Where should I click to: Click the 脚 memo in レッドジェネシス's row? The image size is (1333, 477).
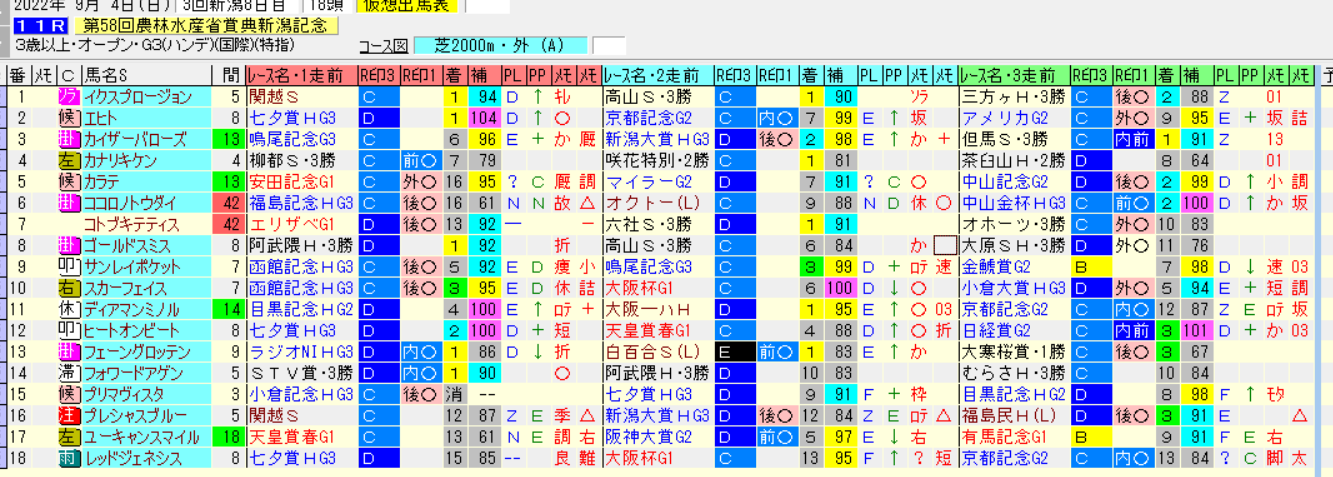pos(1275,458)
